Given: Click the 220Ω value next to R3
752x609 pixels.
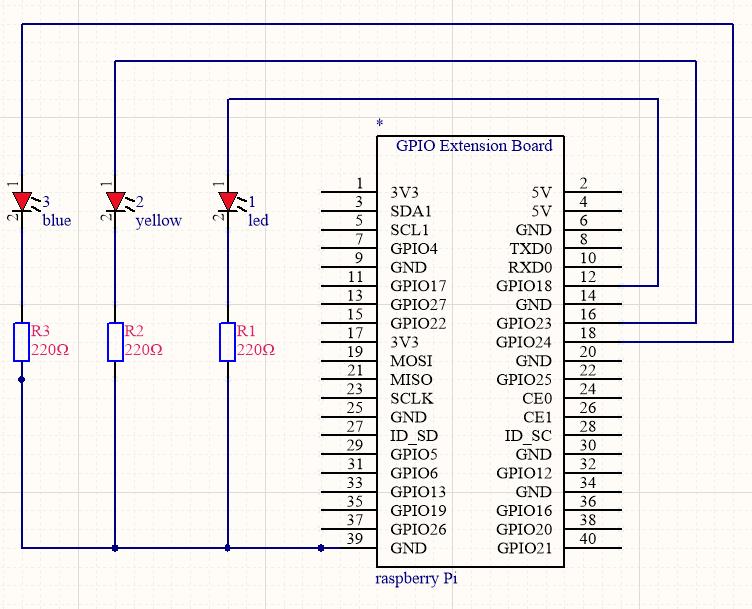Looking at the screenshot, I should click(x=50, y=350).
